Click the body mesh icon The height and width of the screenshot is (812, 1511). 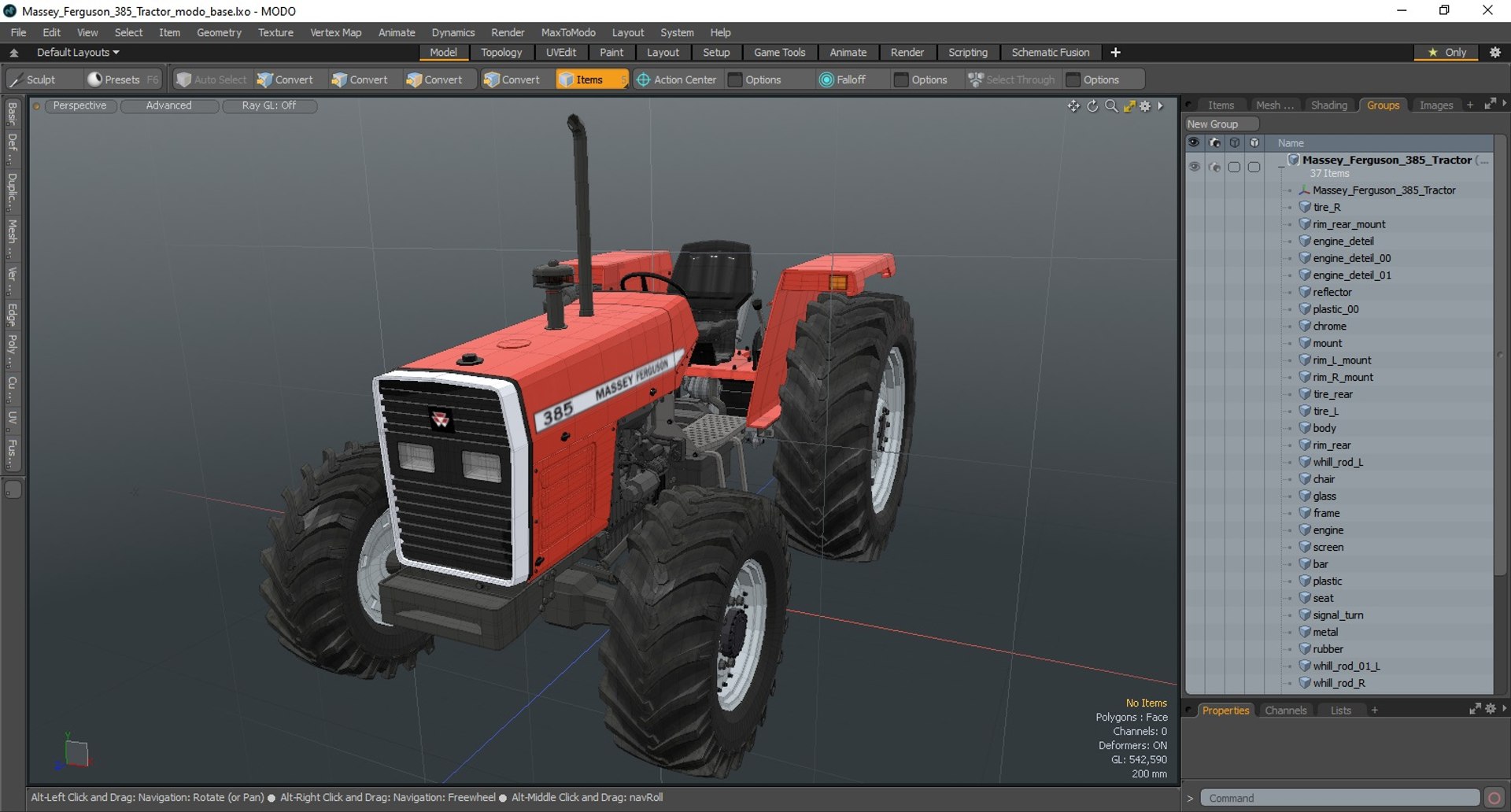(1305, 428)
